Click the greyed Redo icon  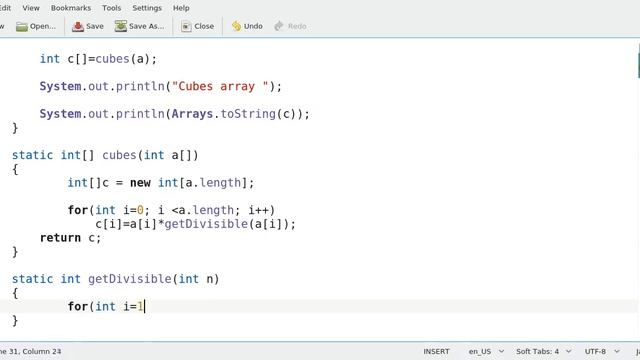tap(279, 26)
